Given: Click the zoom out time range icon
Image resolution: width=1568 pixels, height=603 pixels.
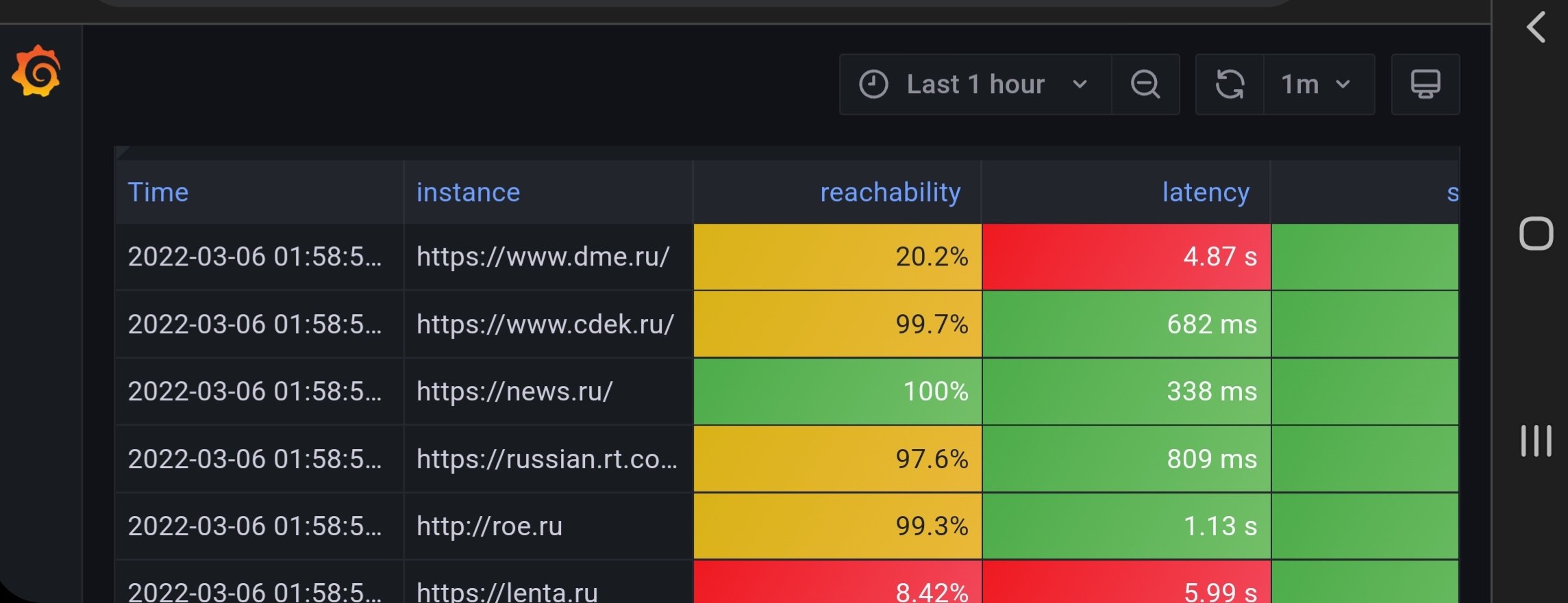Looking at the screenshot, I should click(x=1145, y=85).
